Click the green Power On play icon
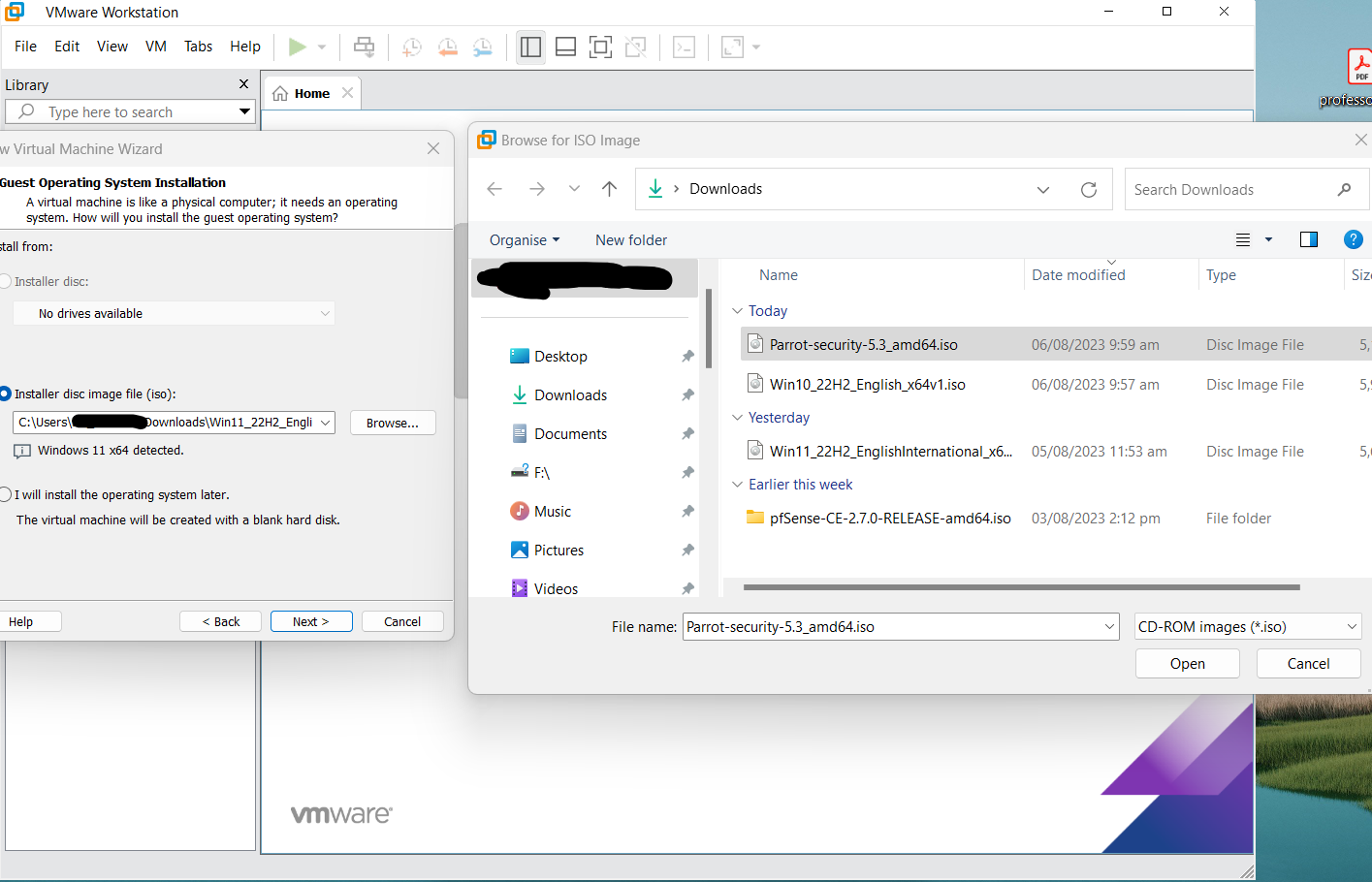 point(298,47)
